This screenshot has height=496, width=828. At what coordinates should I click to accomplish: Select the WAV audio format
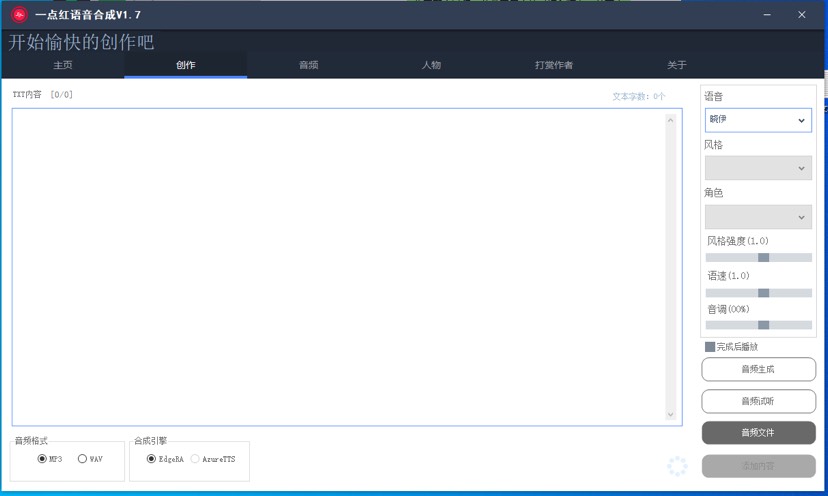[x=82, y=459]
